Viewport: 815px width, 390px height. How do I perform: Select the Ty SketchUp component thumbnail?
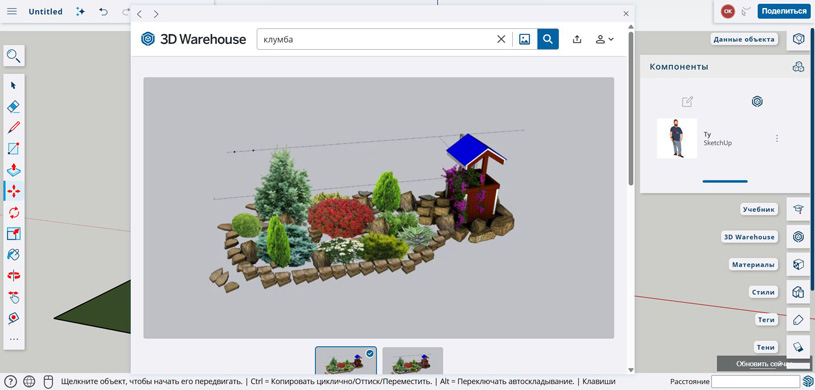click(x=677, y=138)
